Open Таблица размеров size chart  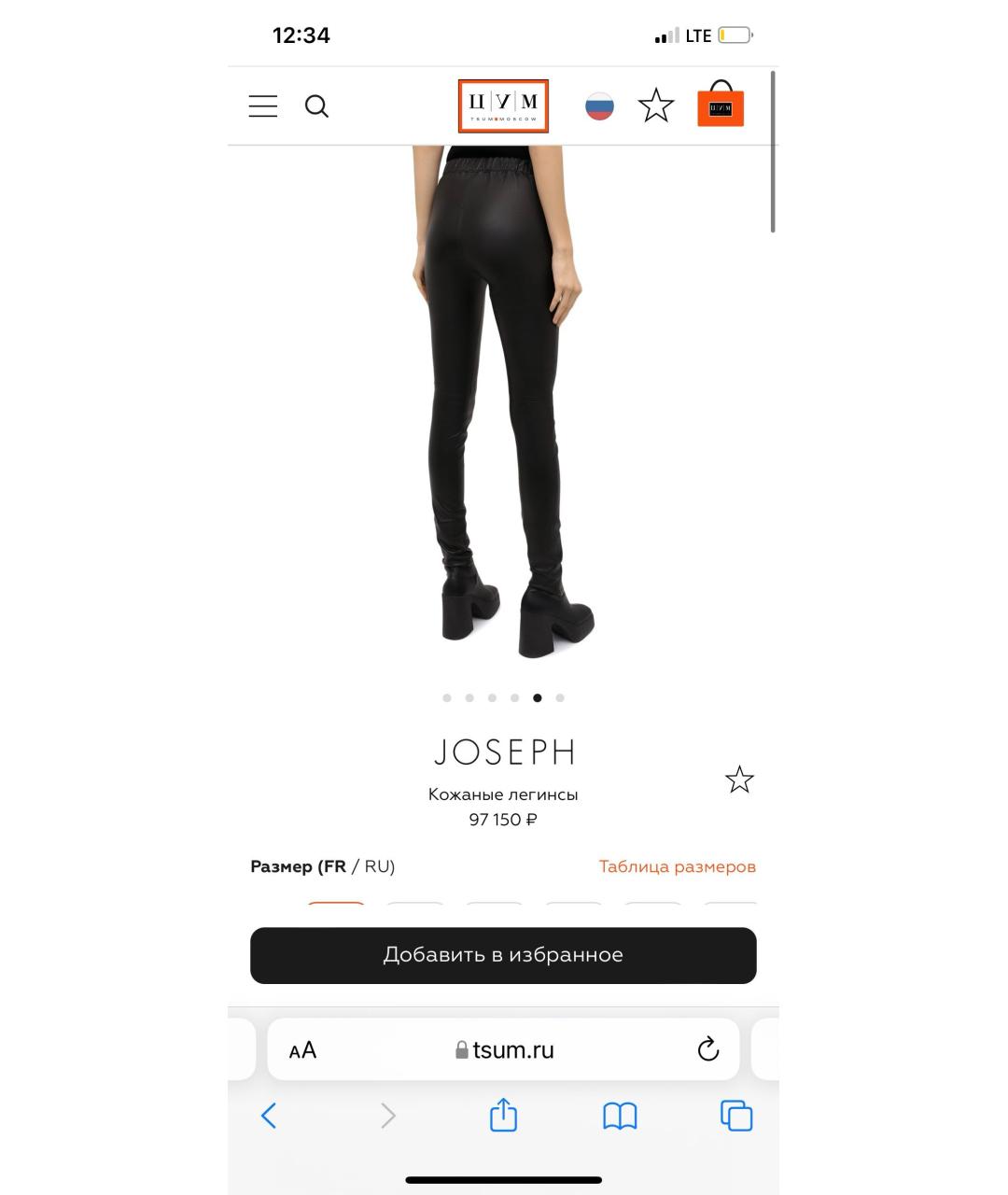(x=678, y=866)
